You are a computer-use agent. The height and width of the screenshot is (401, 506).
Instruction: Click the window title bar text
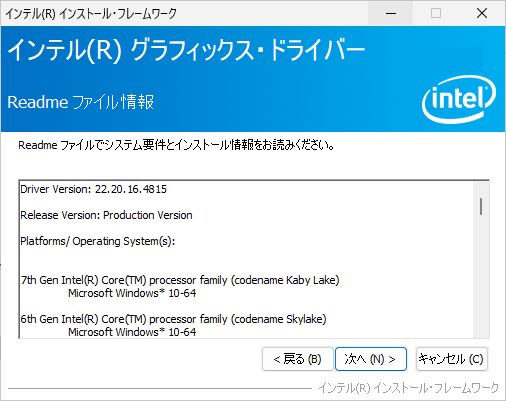pos(91,14)
